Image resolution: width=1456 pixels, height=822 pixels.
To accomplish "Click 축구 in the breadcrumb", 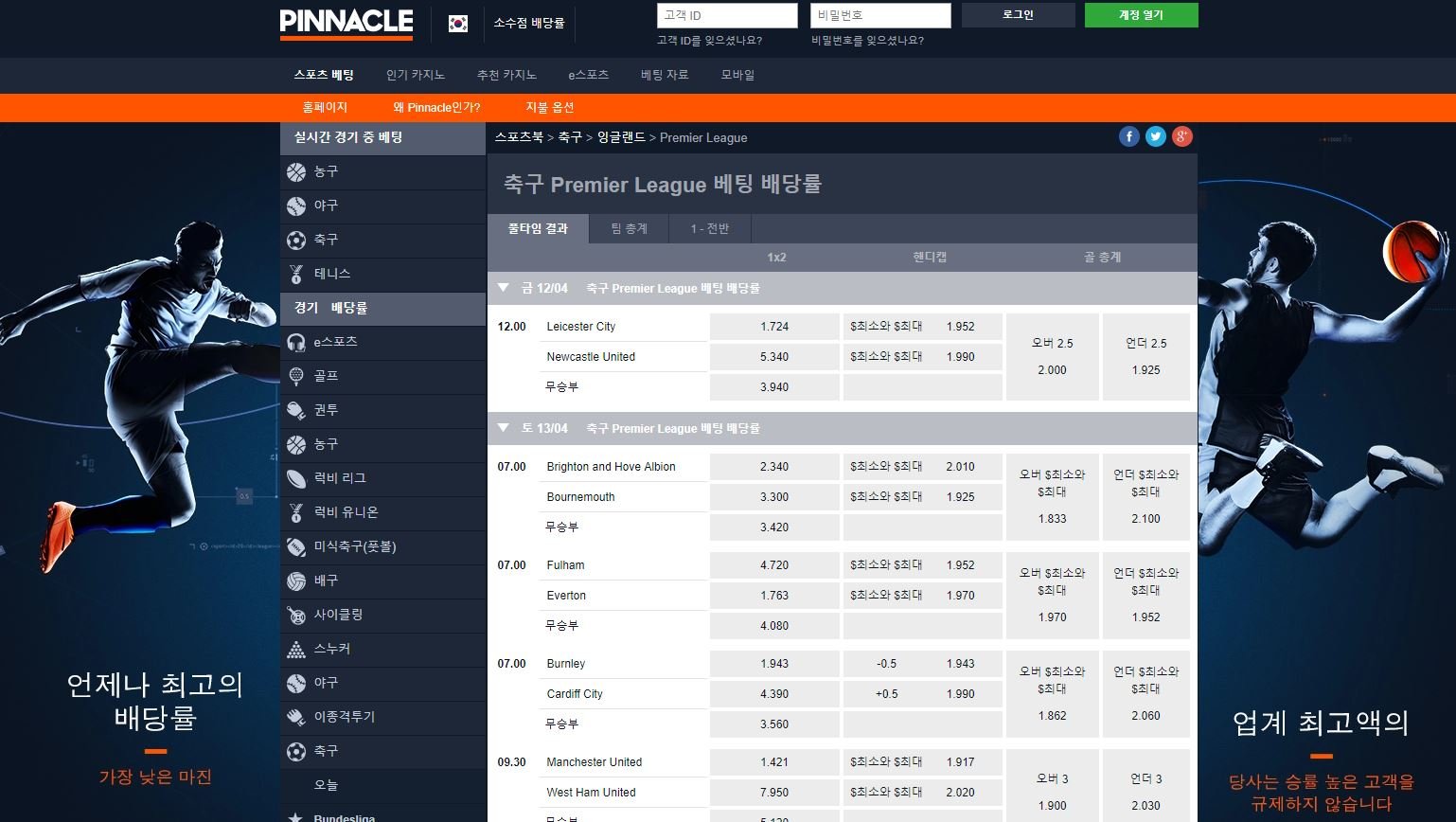I will point(570,137).
